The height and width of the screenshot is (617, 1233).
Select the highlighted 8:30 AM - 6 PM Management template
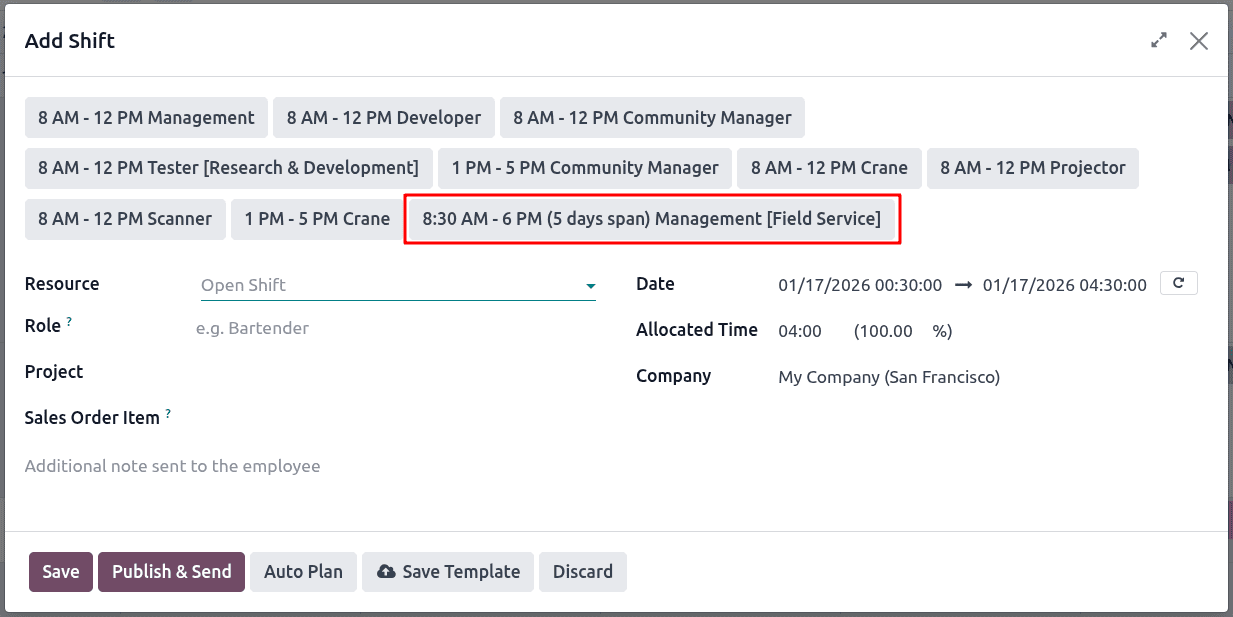click(652, 218)
